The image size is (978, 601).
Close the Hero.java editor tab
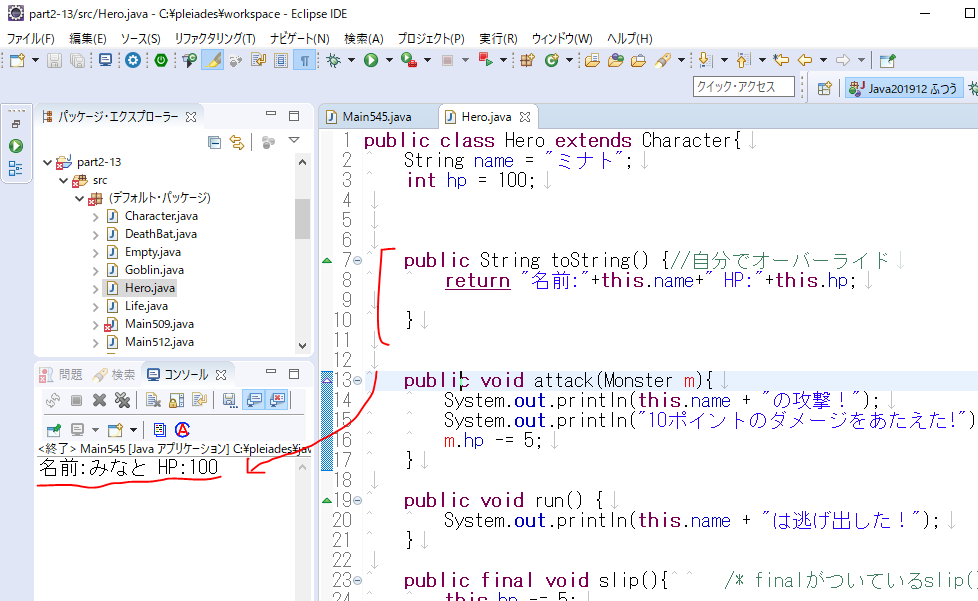tap(525, 117)
